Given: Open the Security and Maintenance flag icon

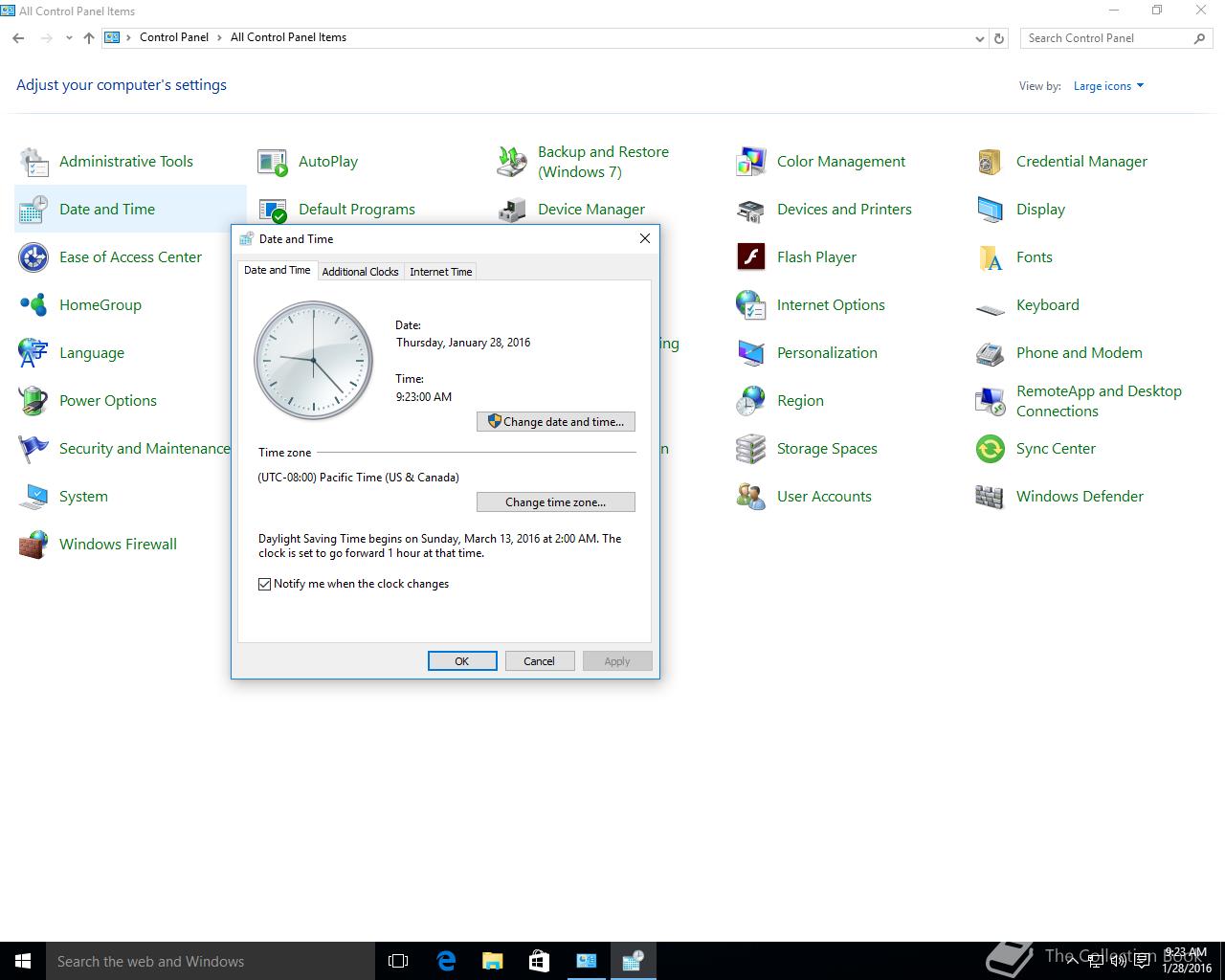Looking at the screenshot, I should click(33, 449).
